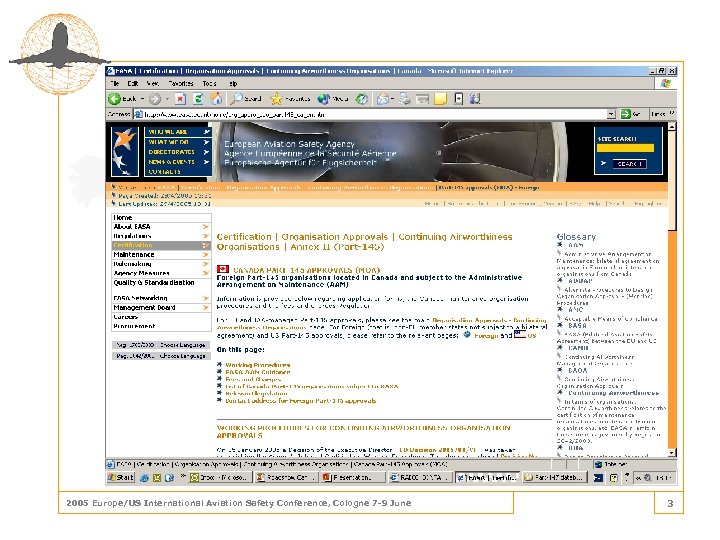The width and height of the screenshot is (720, 540).
Task: Open the Edit menu
Action: pos(133,84)
